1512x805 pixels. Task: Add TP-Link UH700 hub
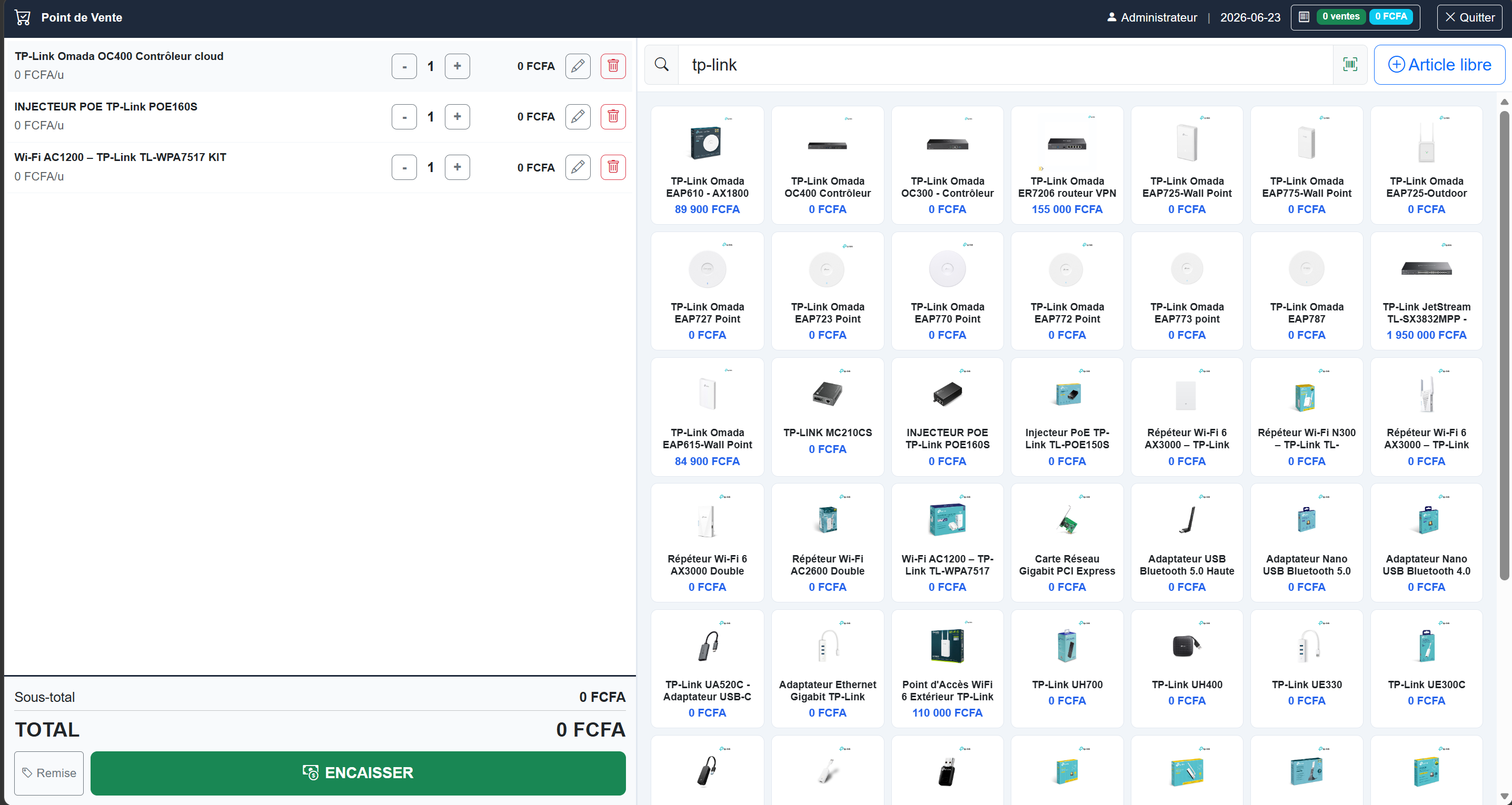click(x=1067, y=668)
